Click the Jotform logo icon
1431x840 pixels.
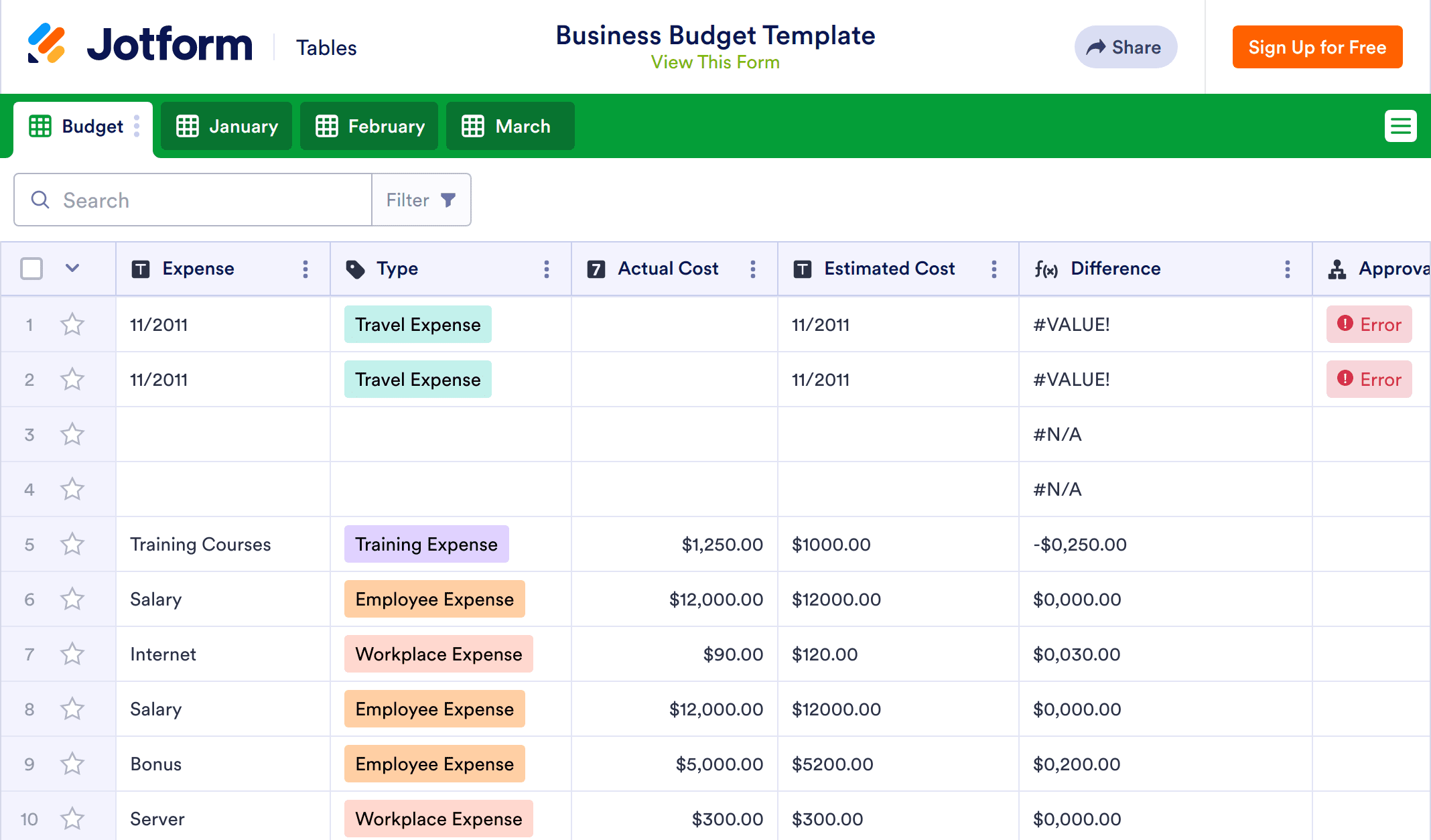pos(46,44)
